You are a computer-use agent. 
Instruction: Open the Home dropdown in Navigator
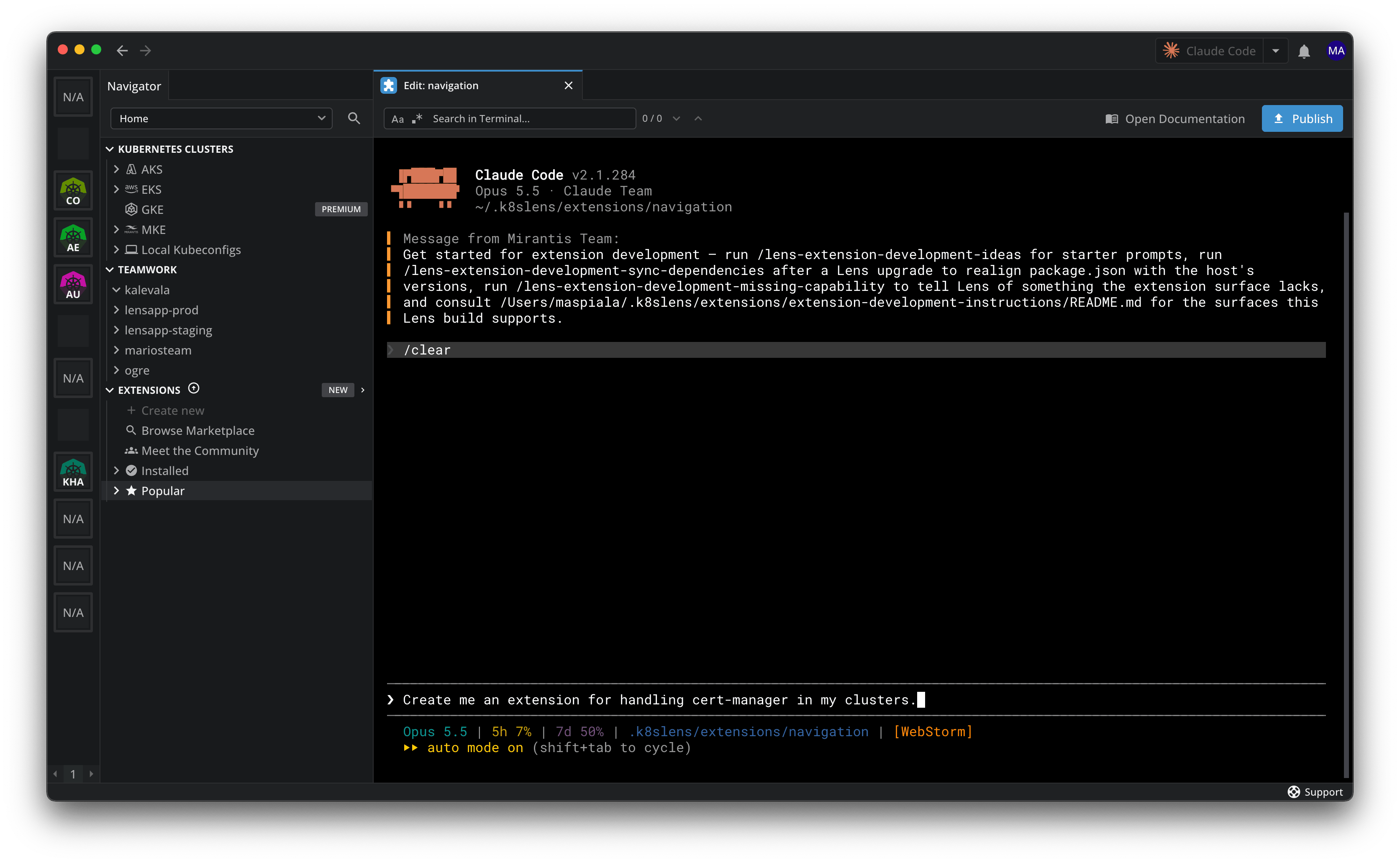coord(221,118)
